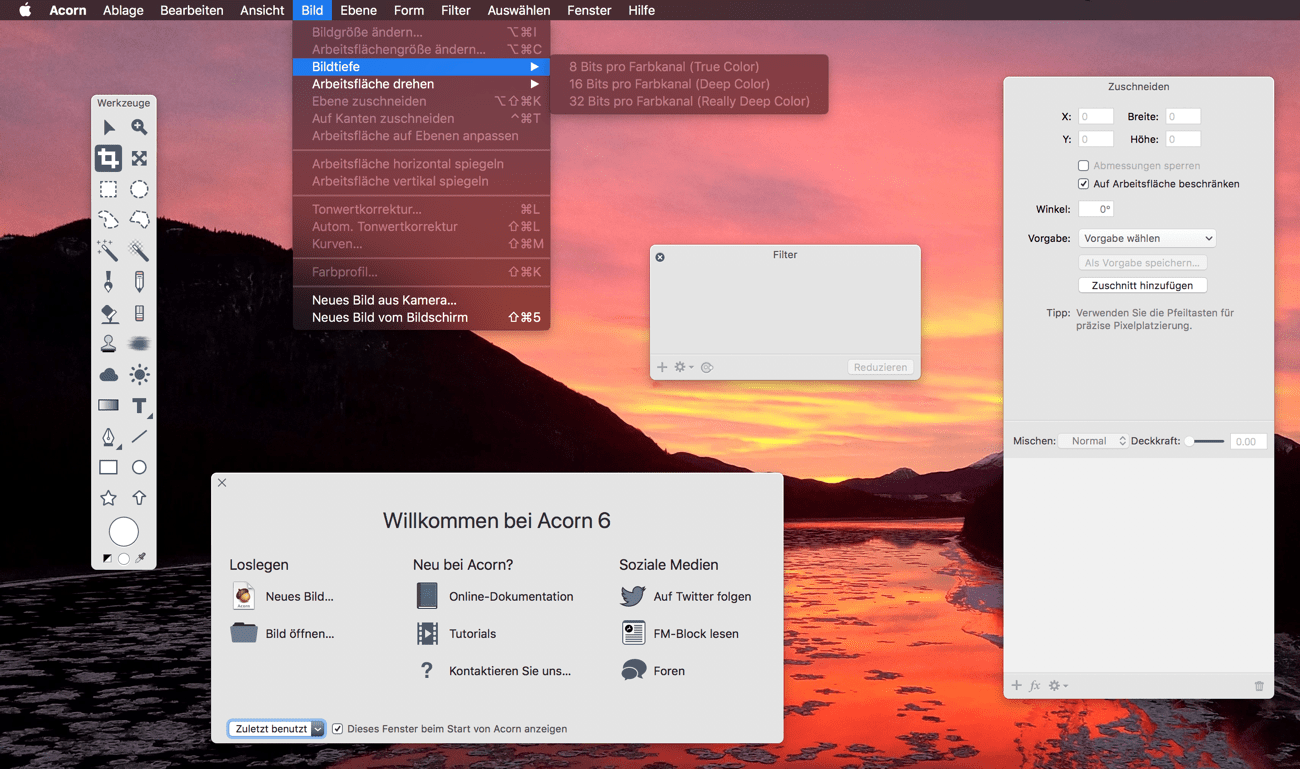Select the paint bucket fill tool
This screenshot has height=769, width=1300.
[x=108, y=313]
